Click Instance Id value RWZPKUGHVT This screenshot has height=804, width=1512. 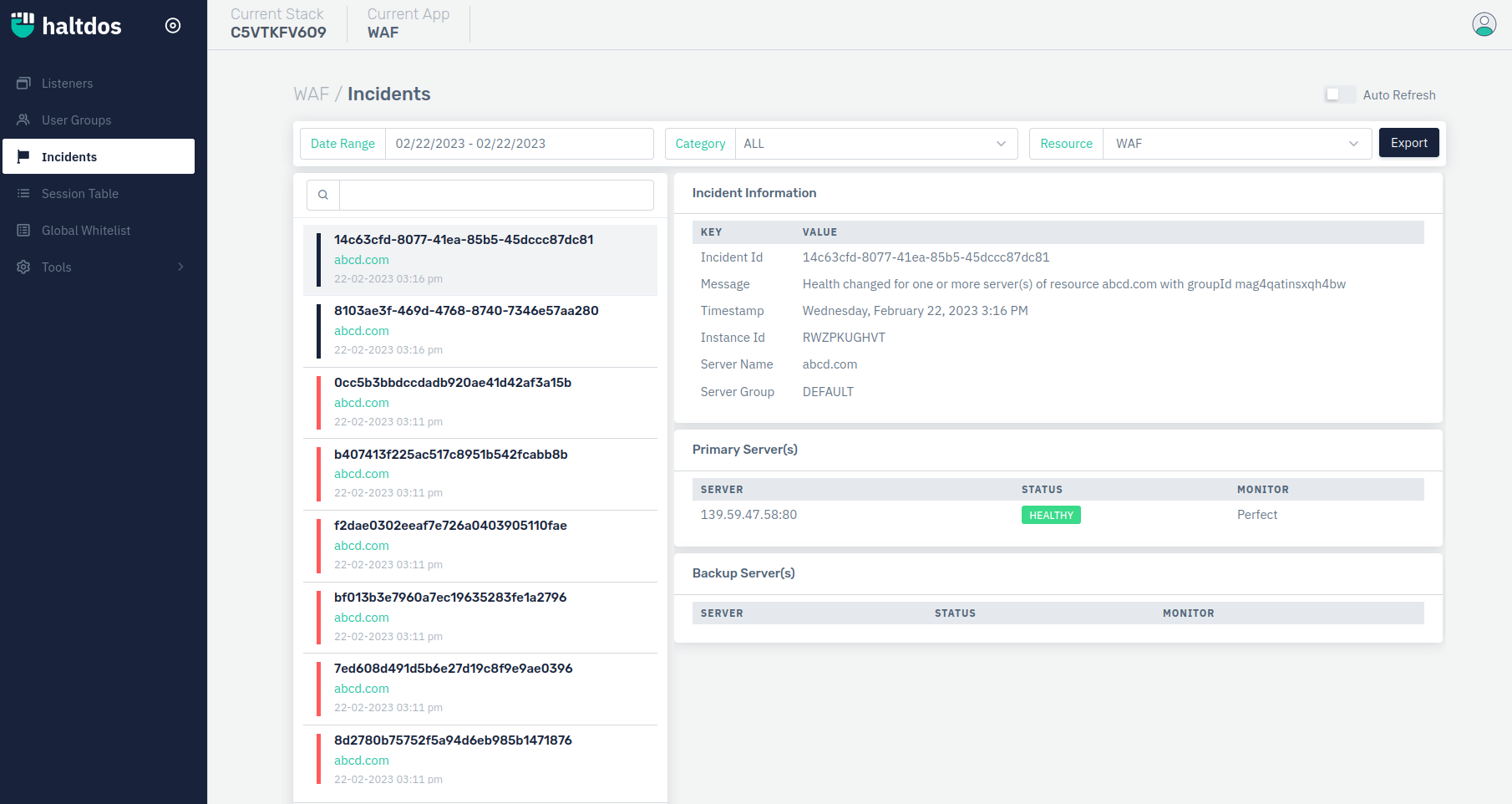[x=844, y=338]
